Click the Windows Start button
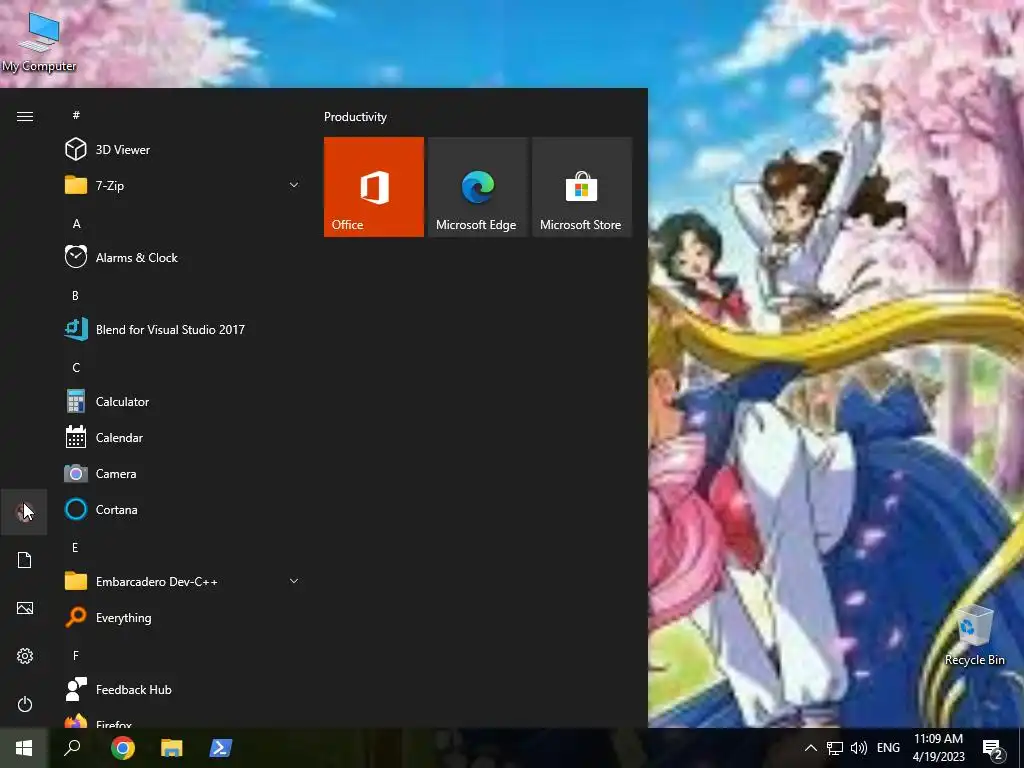The height and width of the screenshot is (768, 1024). click(x=24, y=748)
